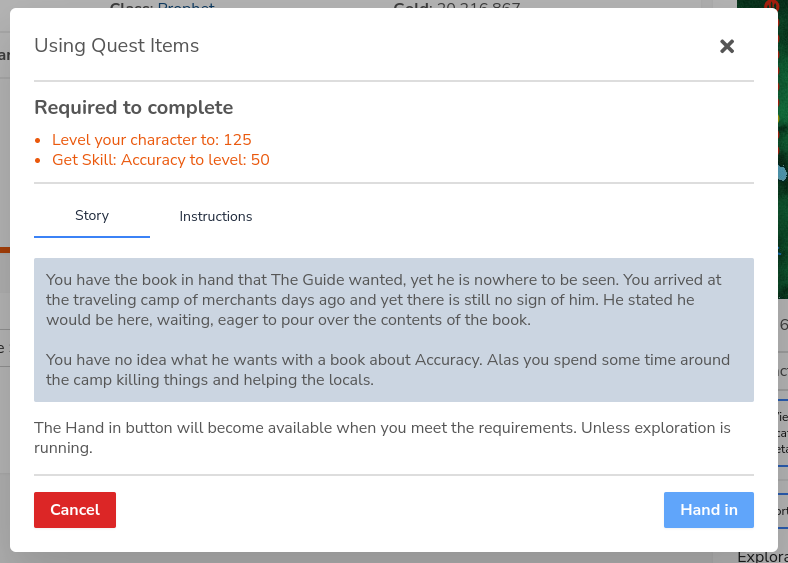Click the character level 125 requirement
This screenshot has width=788, height=563.
[x=152, y=140]
